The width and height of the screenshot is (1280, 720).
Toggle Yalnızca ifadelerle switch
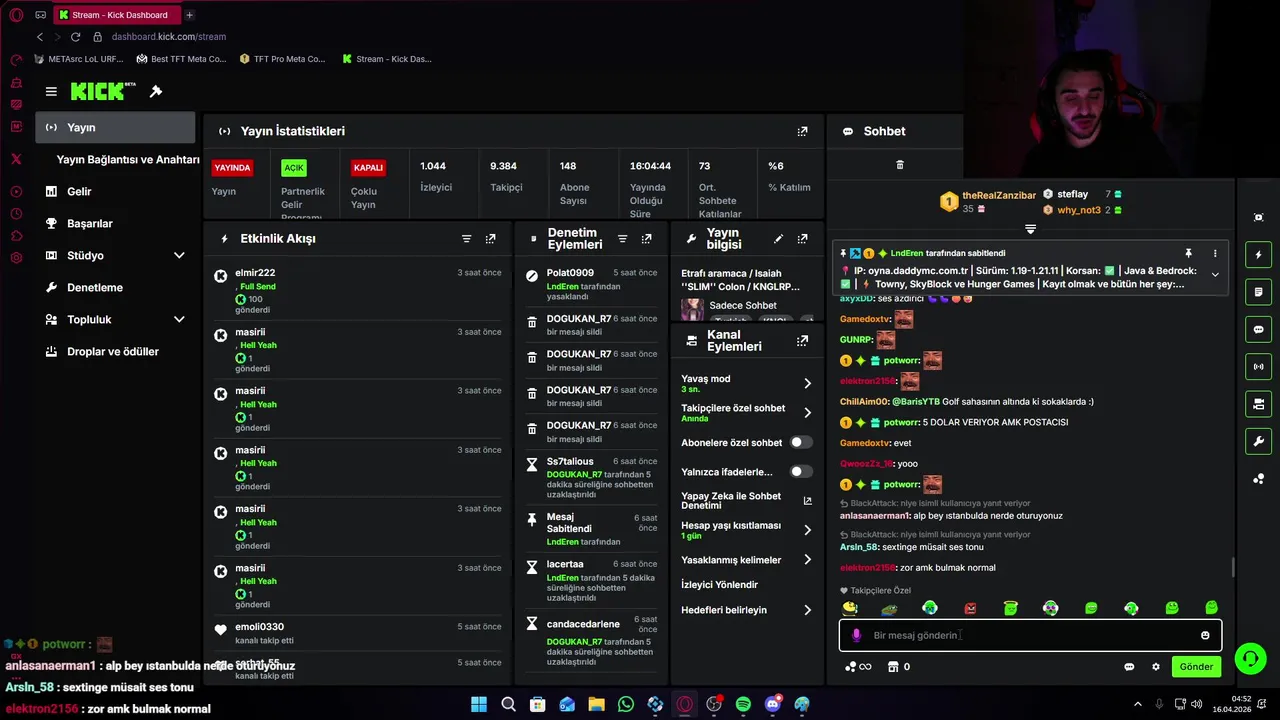[x=800, y=471]
